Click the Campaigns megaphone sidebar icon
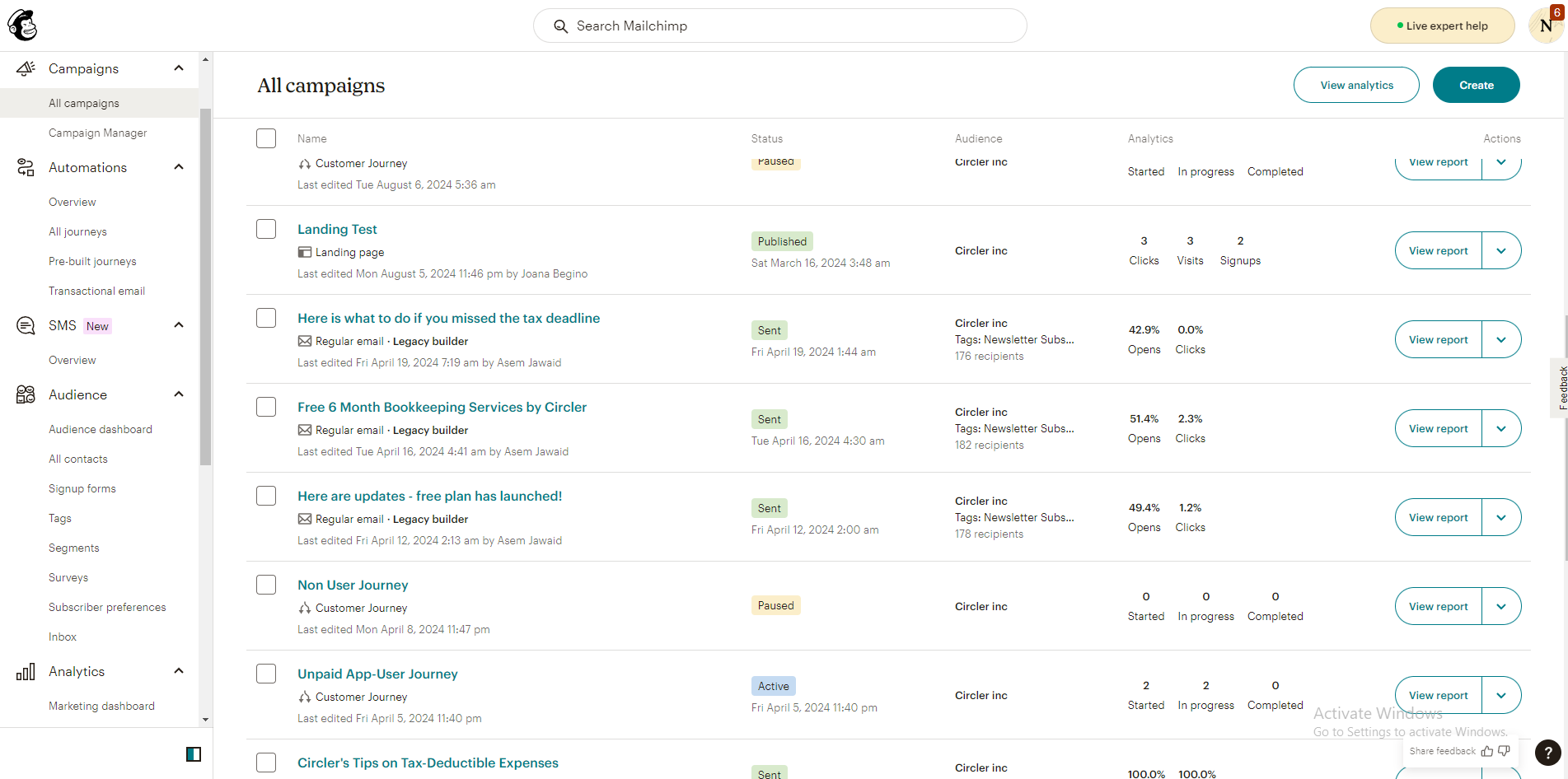 coord(26,68)
